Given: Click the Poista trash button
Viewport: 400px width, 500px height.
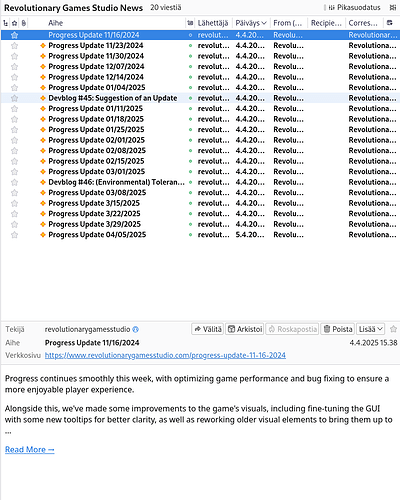Looking at the screenshot, I should (x=338, y=329).
